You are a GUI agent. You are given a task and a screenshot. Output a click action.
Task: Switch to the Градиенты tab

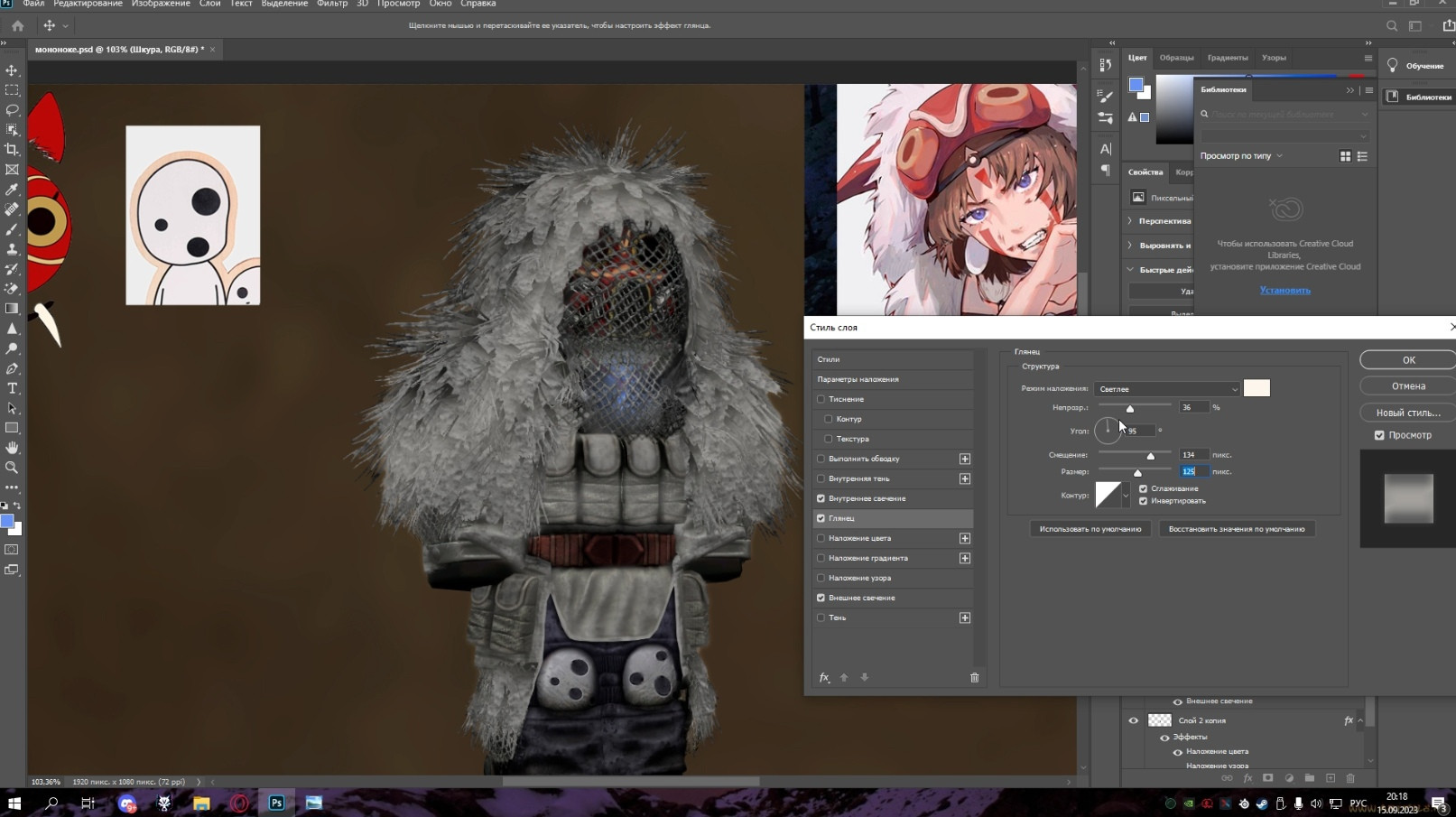click(1228, 58)
